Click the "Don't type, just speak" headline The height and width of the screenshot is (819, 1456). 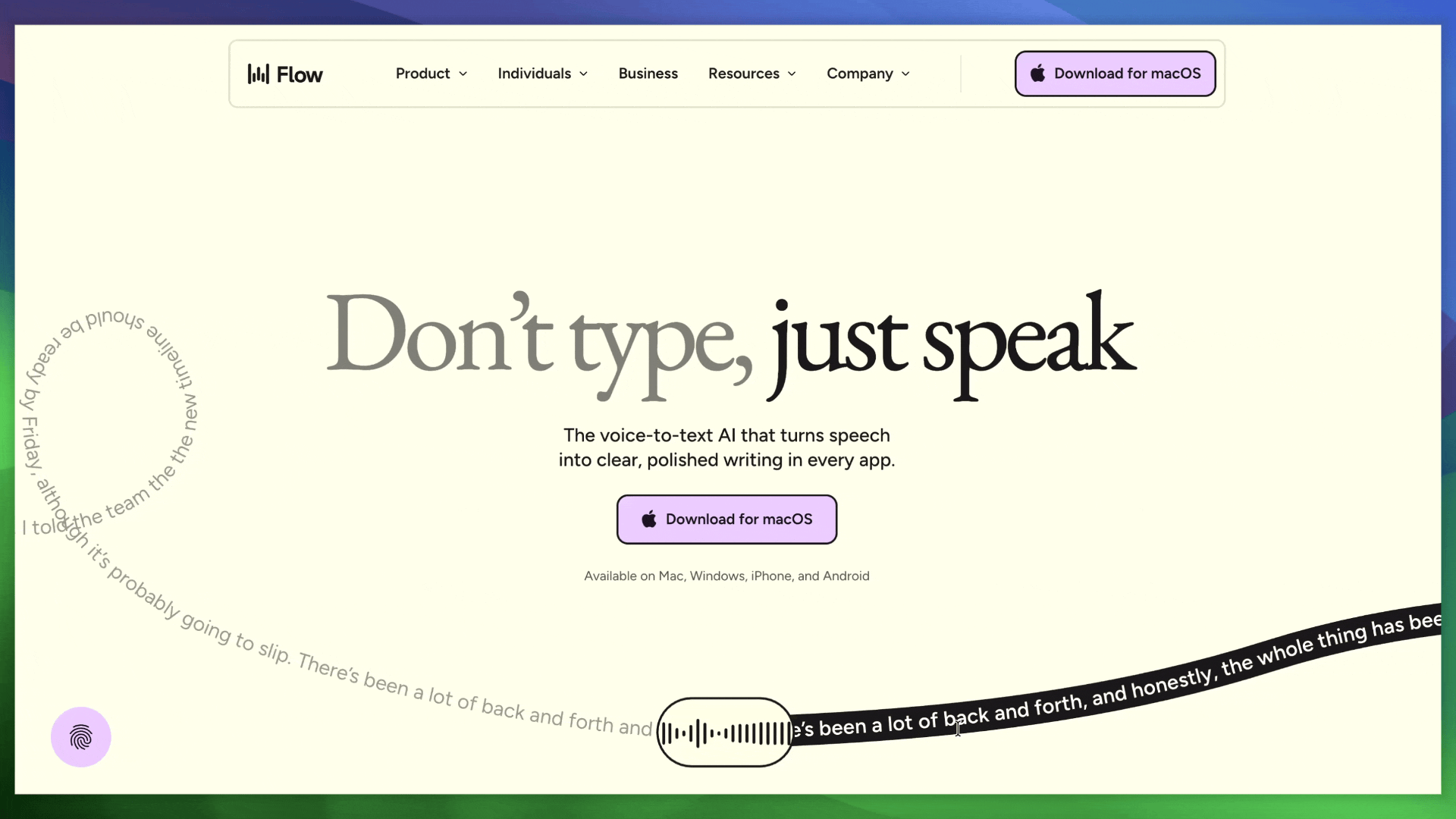pyautogui.click(x=731, y=345)
